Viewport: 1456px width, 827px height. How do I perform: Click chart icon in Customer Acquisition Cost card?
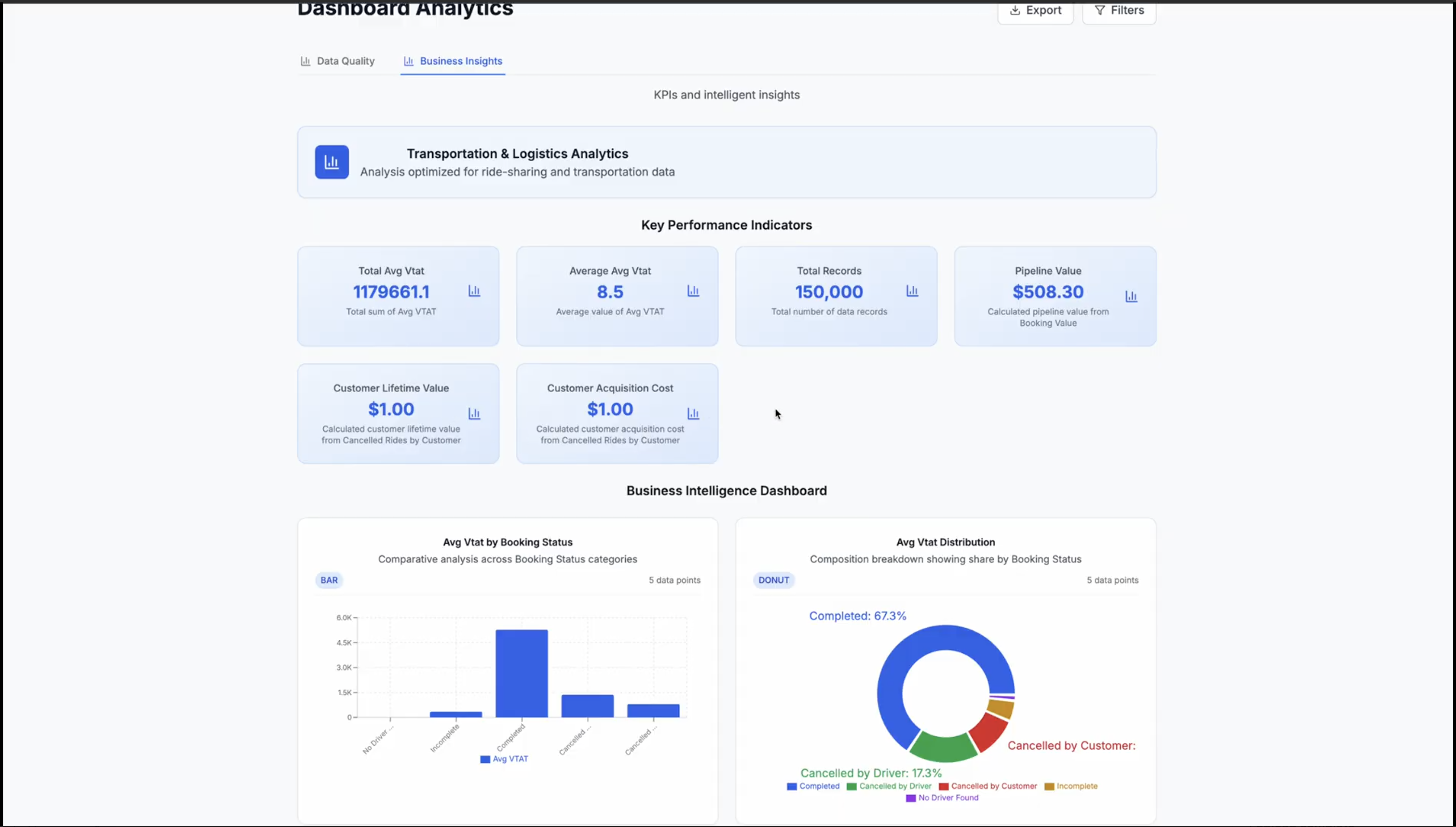point(693,413)
